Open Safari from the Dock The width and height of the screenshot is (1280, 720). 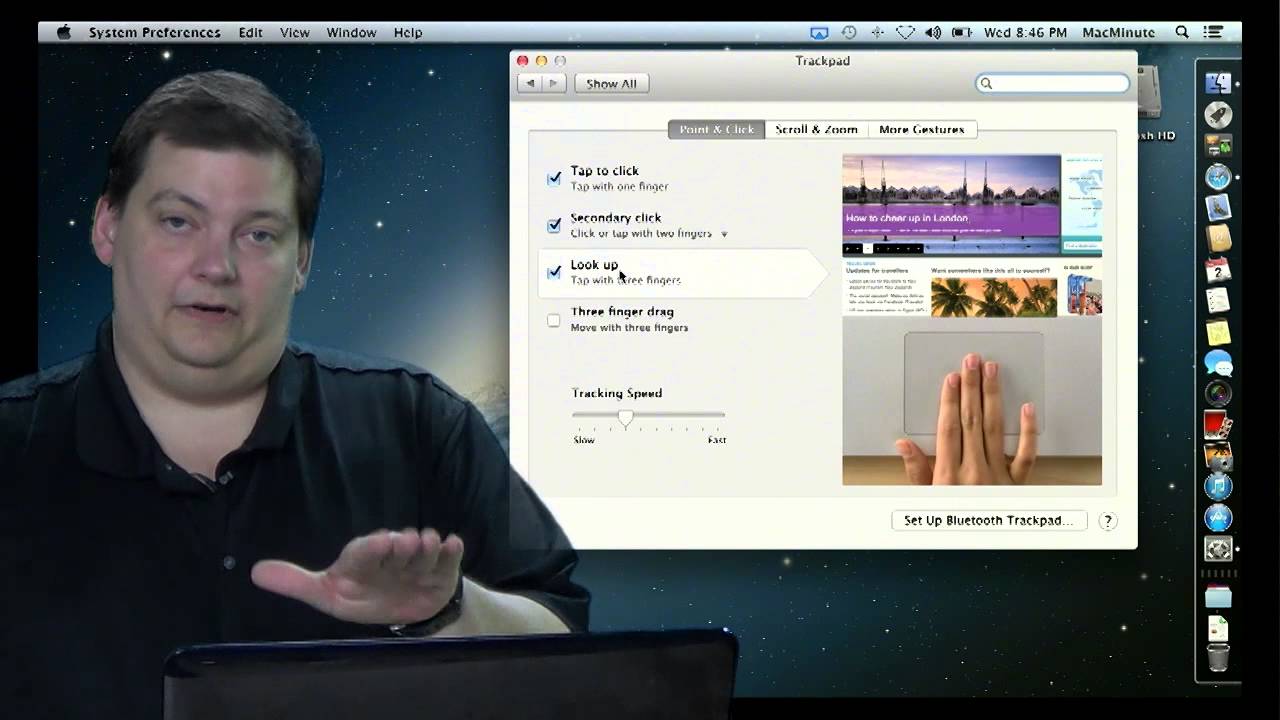pyautogui.click(x=1218, y=177)
